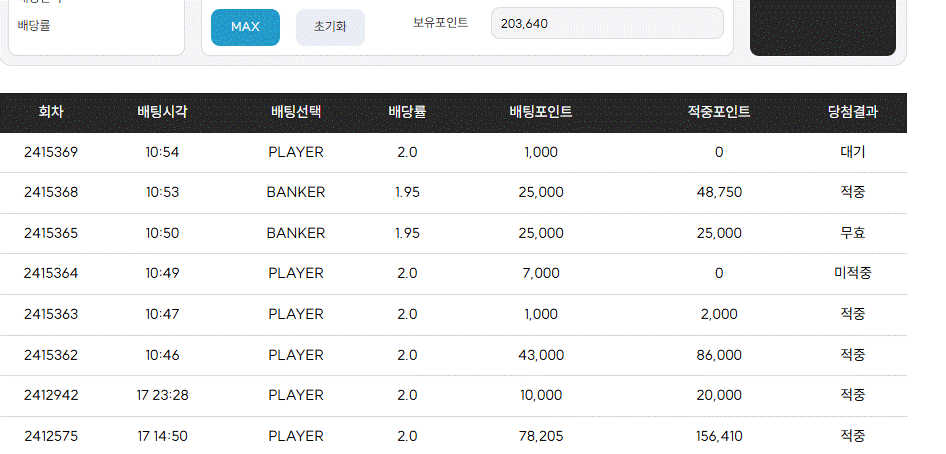Click the 48,750 winning points cell
Screen dimensions: 946x454
click(x=719, y=192)
